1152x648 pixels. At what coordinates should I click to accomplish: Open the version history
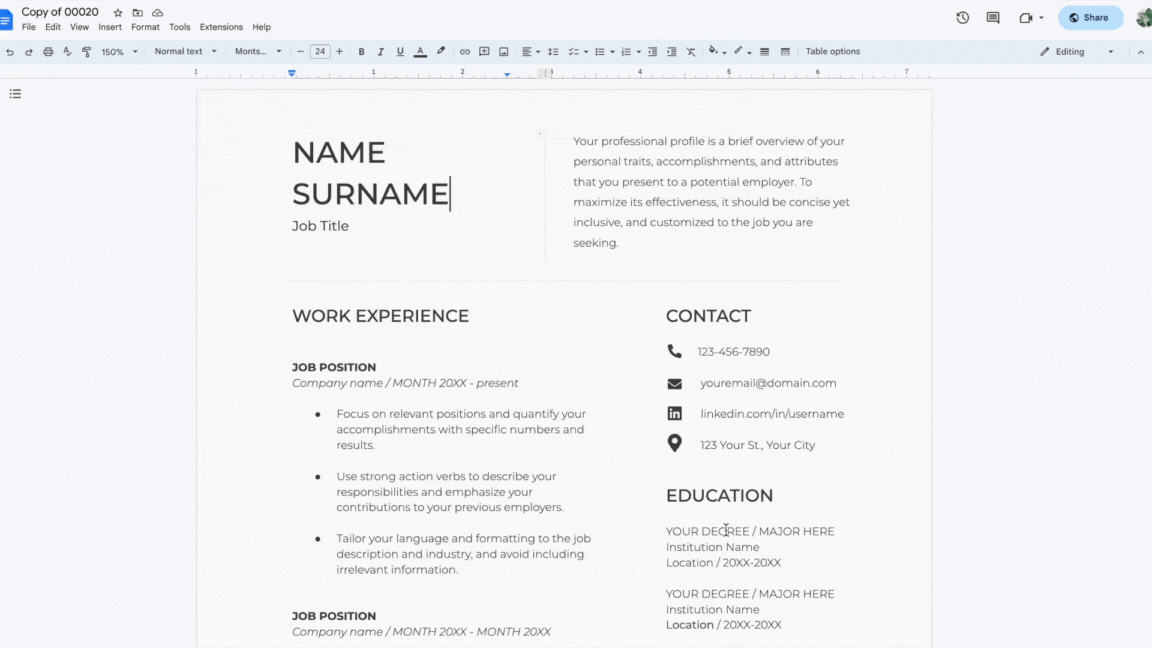962,18
